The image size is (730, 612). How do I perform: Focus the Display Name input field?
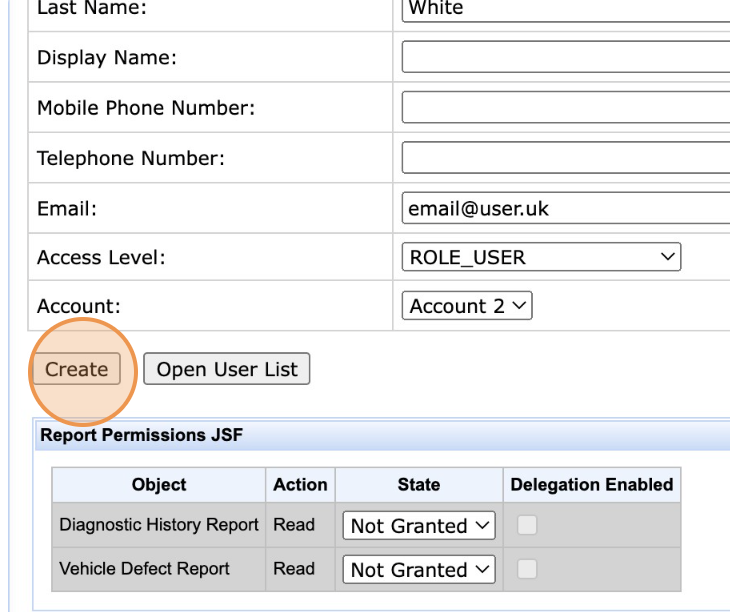(x=565, y=57)
